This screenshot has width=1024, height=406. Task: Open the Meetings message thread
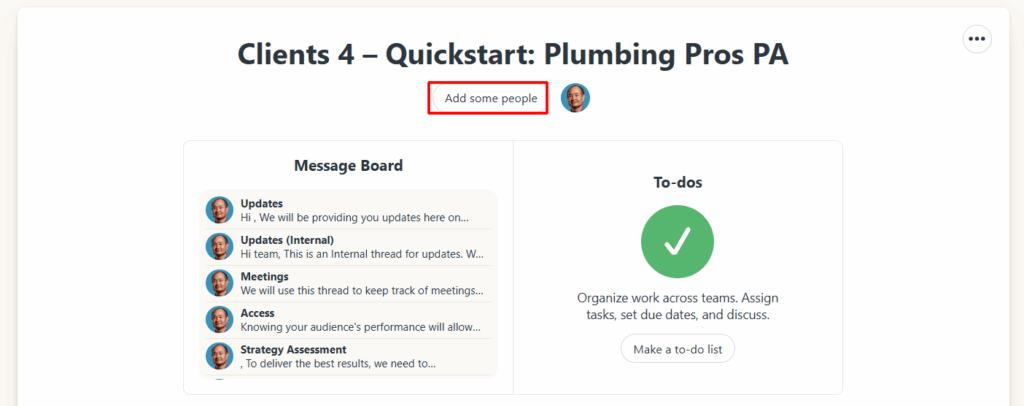[265, 277]
